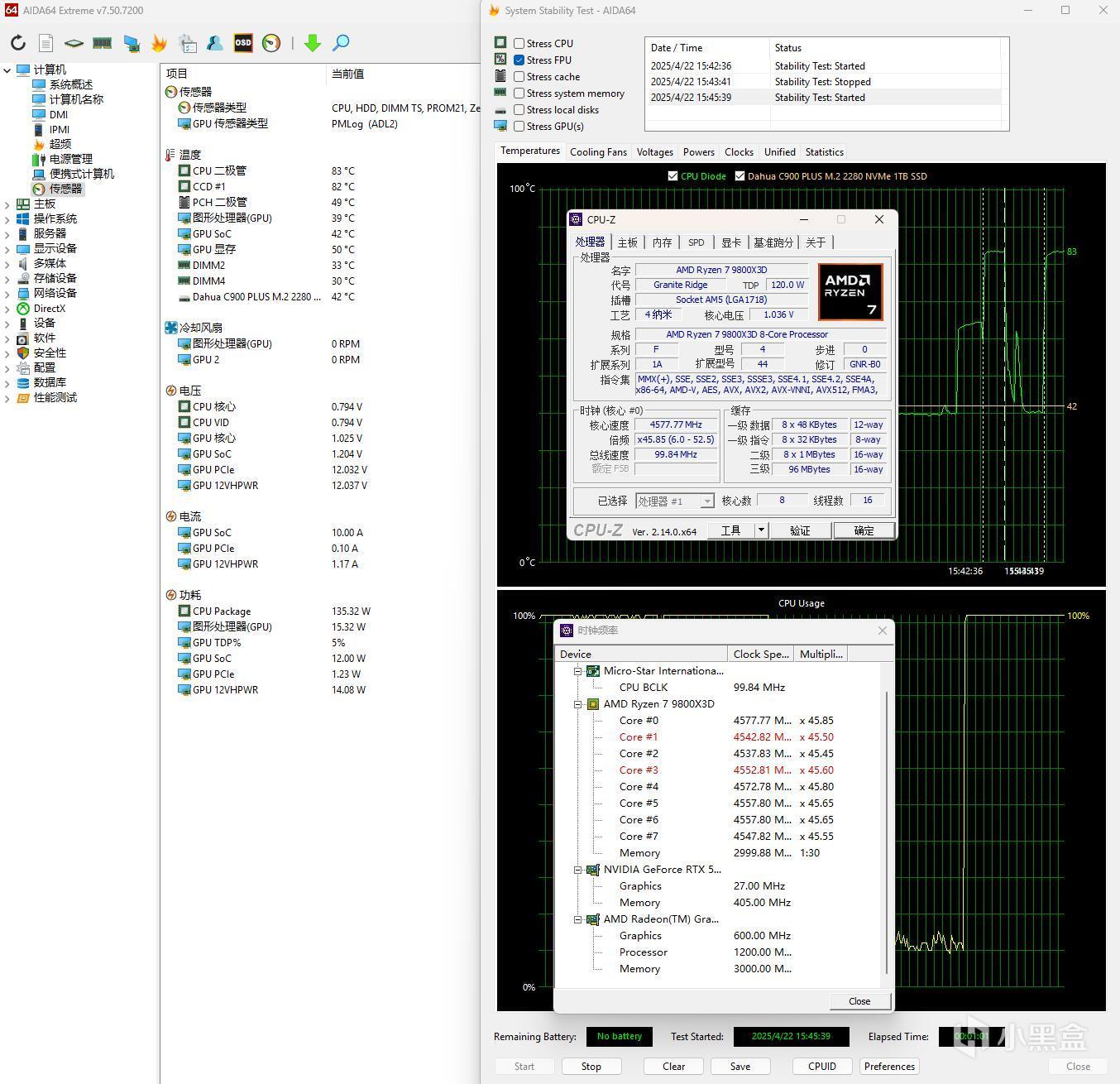Select 超频 in the sidebar tree
1120x1084 pixels.
60,144
